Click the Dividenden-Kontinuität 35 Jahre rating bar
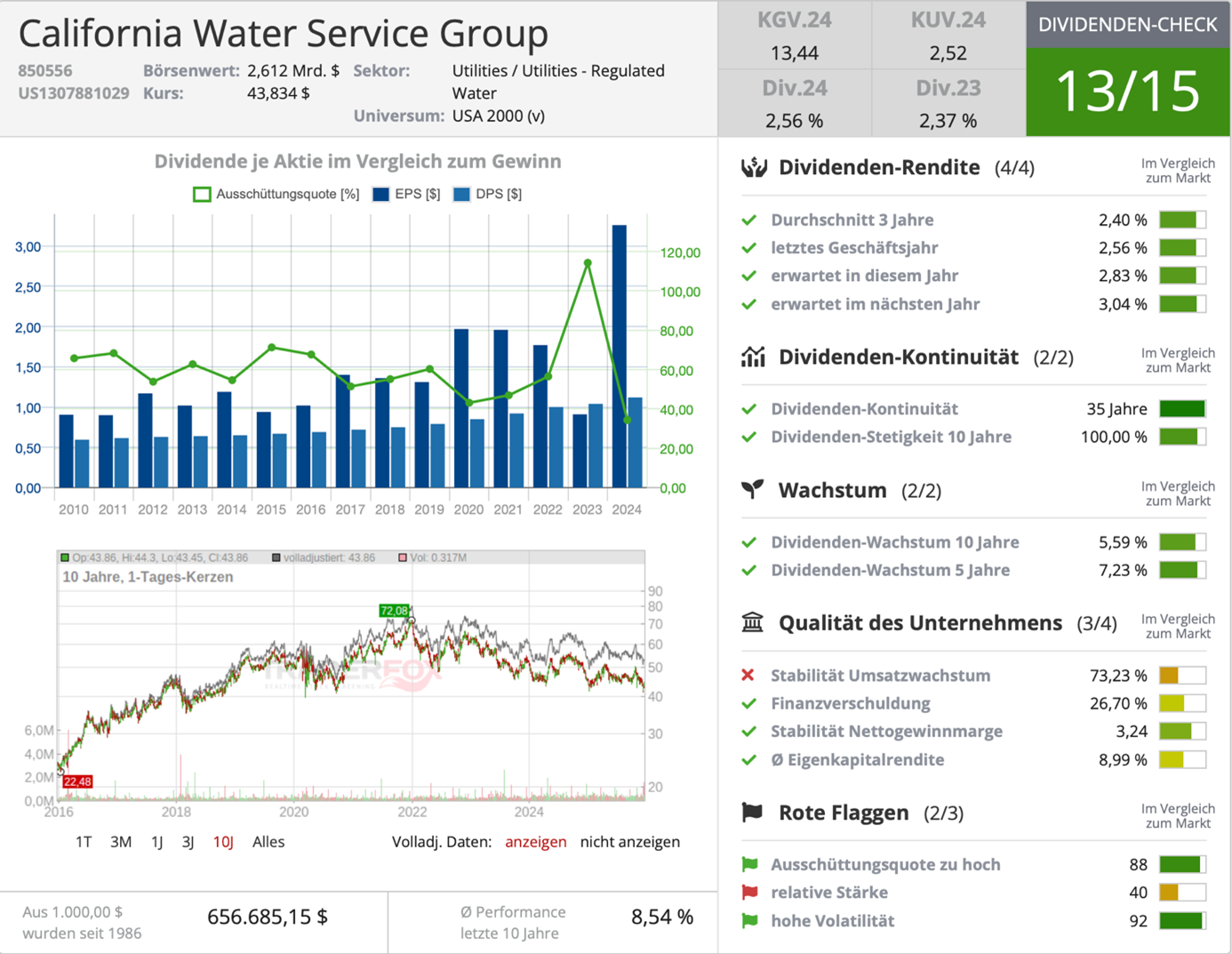 point(1182,409)
